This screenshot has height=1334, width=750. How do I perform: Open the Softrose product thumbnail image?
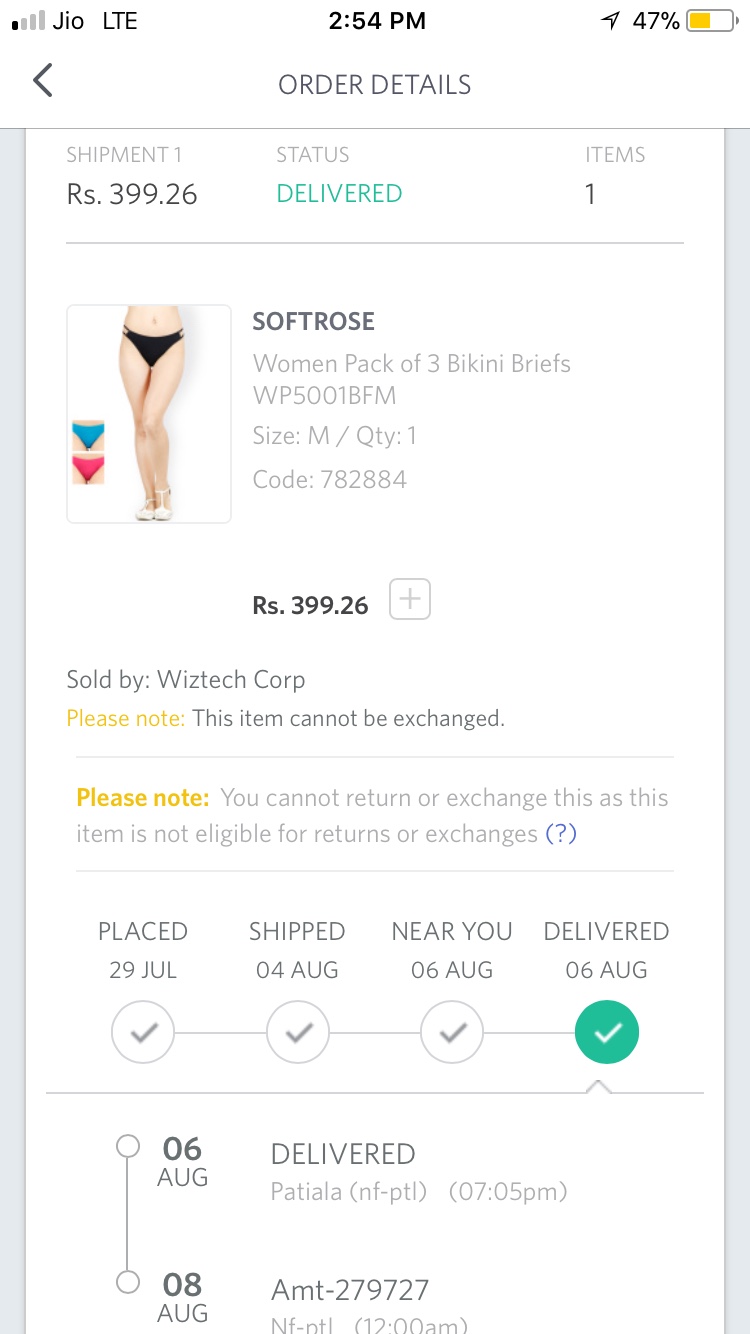tap(149, 414)
